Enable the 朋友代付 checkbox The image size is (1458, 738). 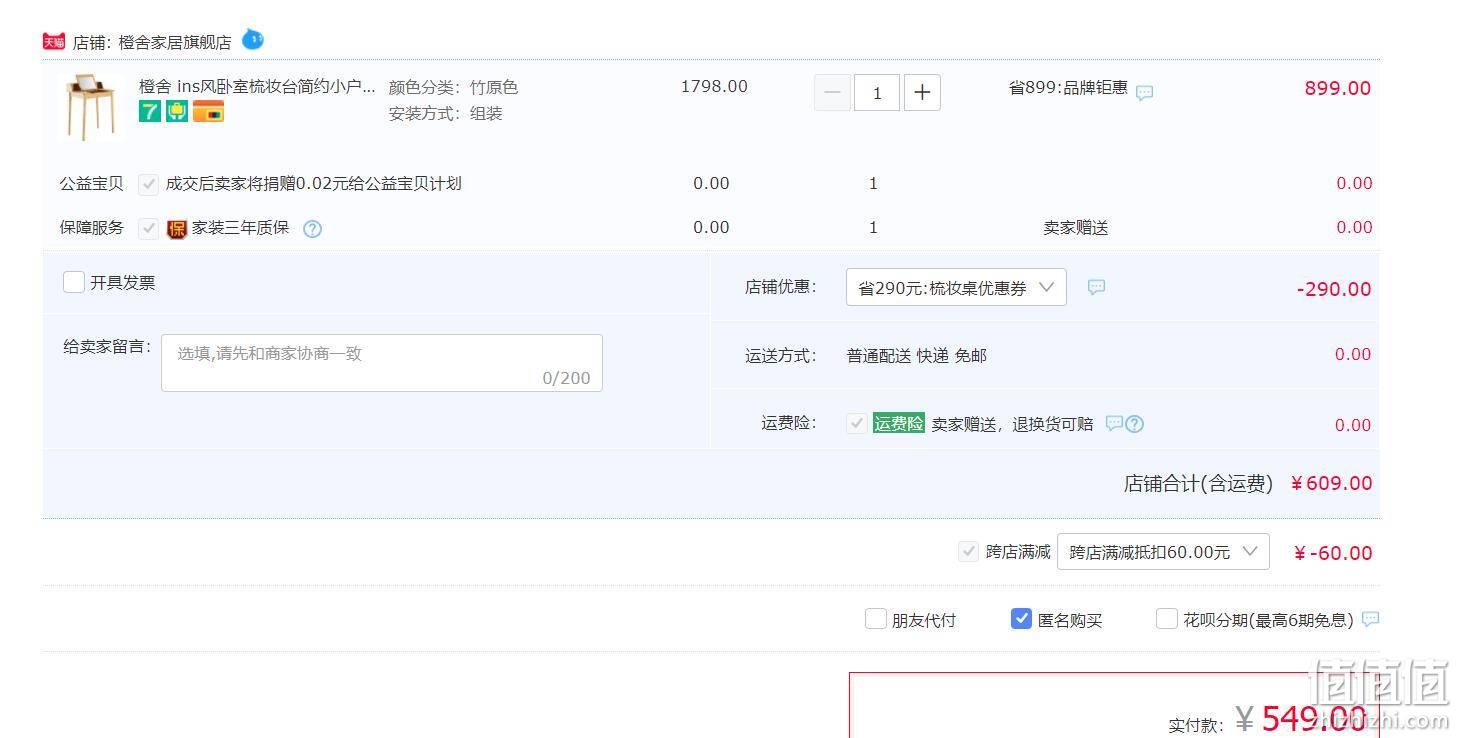(x=876, y=619)
